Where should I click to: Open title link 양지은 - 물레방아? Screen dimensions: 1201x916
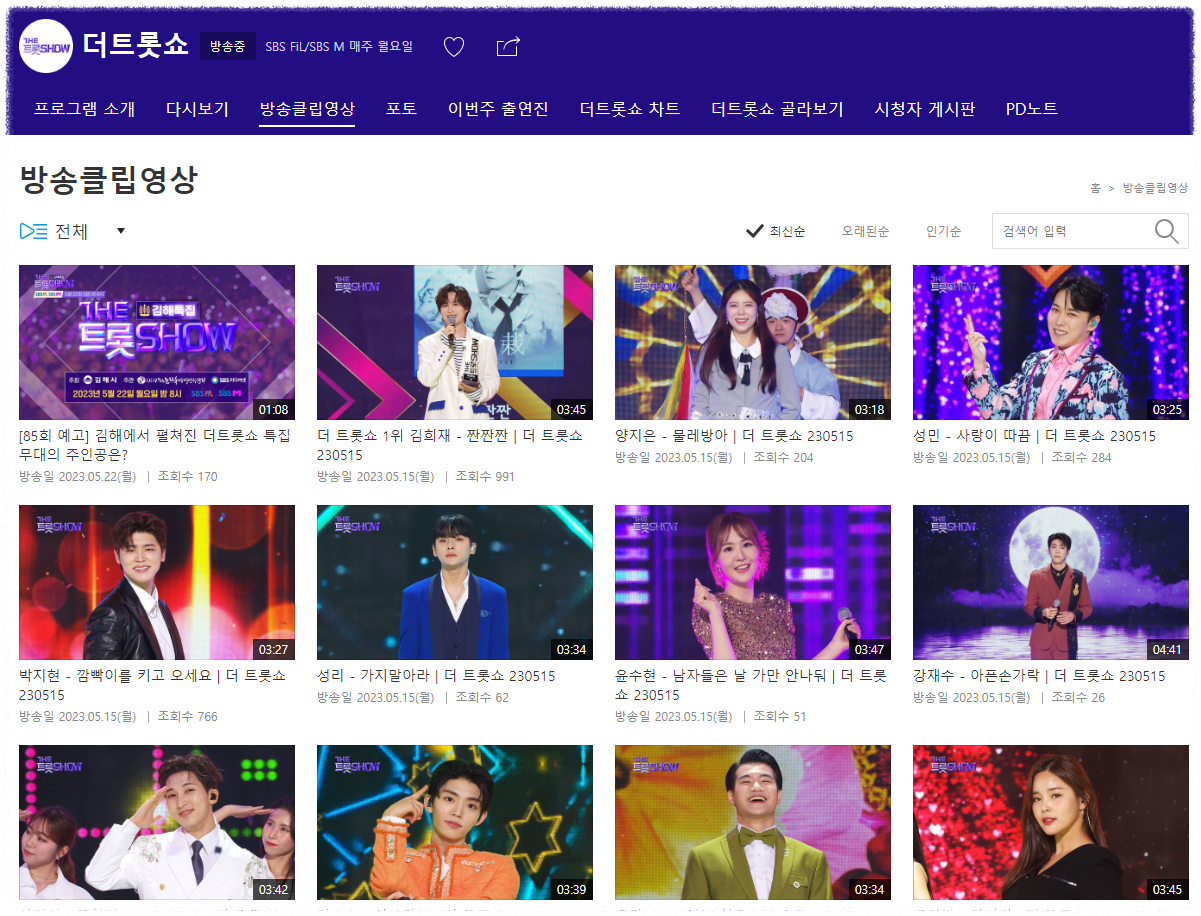(x=734, y=436)
